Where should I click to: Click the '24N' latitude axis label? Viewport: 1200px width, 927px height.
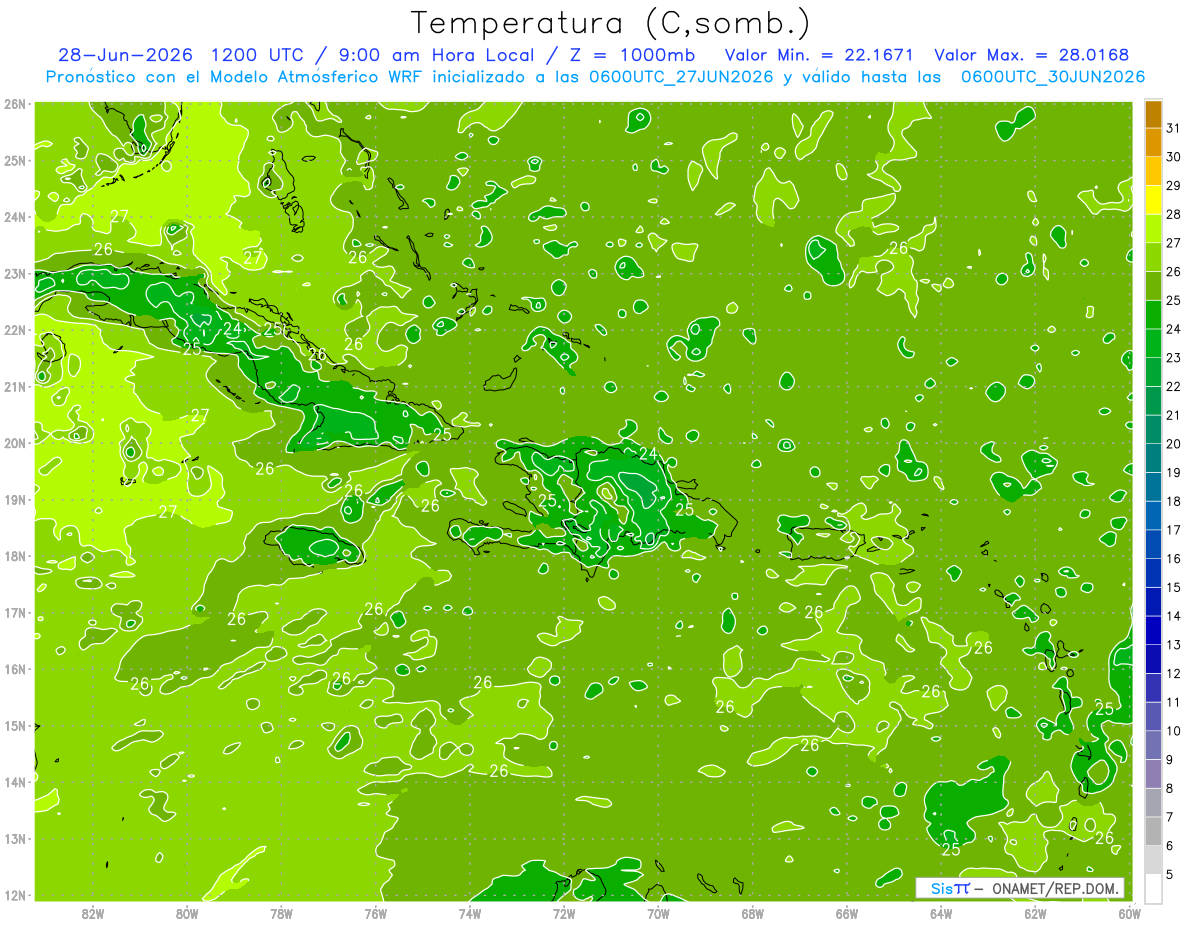15,217
